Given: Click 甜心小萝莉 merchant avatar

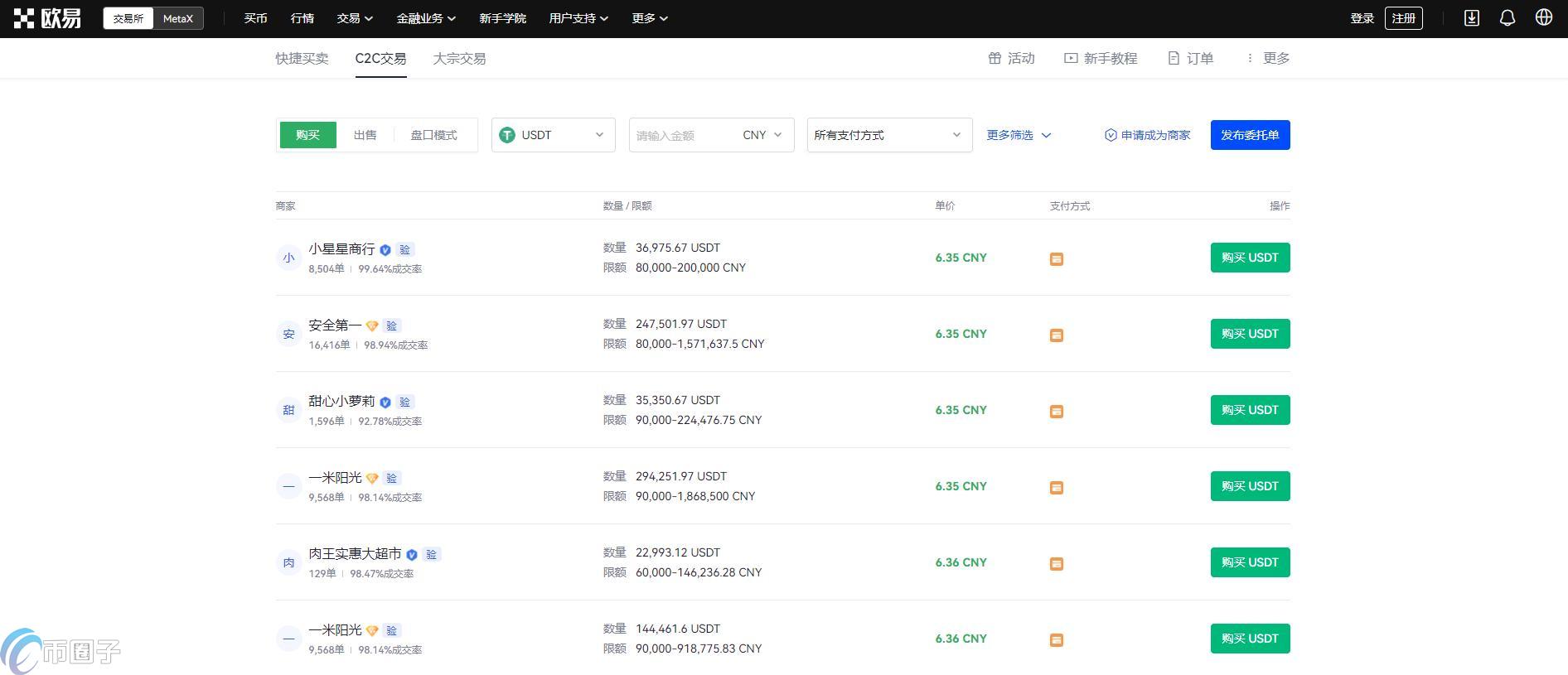Looking at the screenshot, I should pos(288,410).
